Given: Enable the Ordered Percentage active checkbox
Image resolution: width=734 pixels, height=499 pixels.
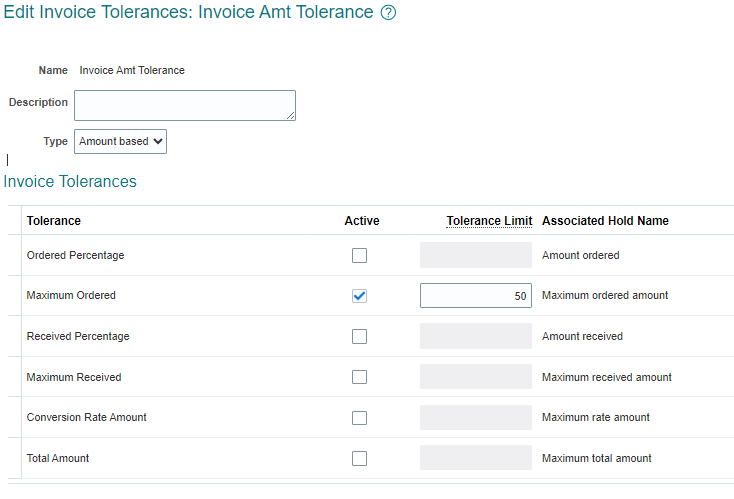Looking at the screenshot, I should (x=360, y=256).
